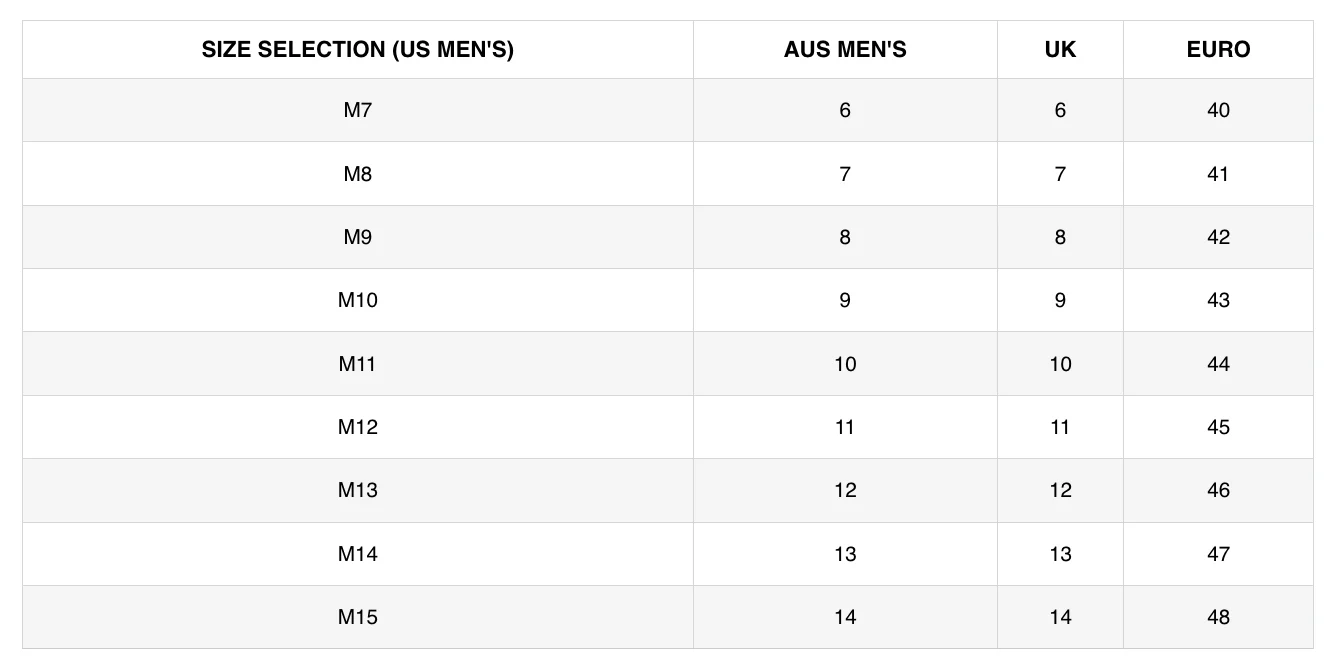Image resolution: width=1334 pixels, height=664 pixels.
Task: Click the EURO 45 value
Action: tap(1218, 427)
